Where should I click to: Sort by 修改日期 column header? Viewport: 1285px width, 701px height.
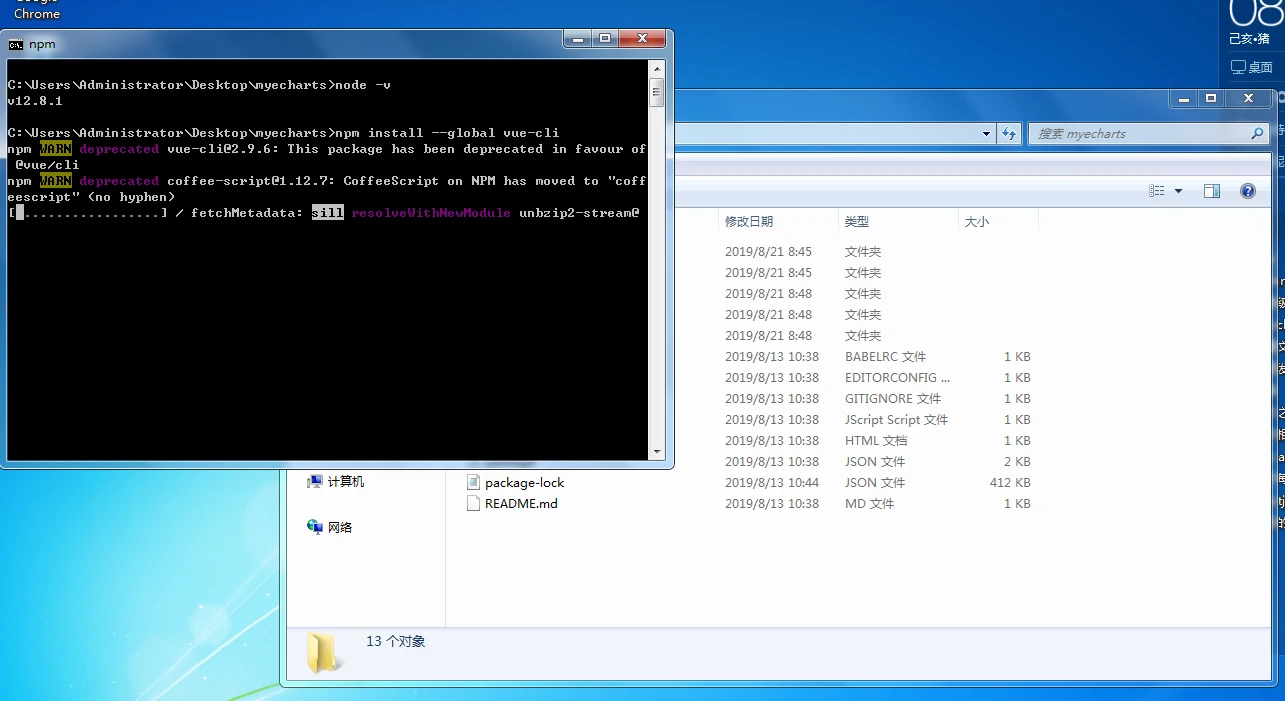point(749,222)
